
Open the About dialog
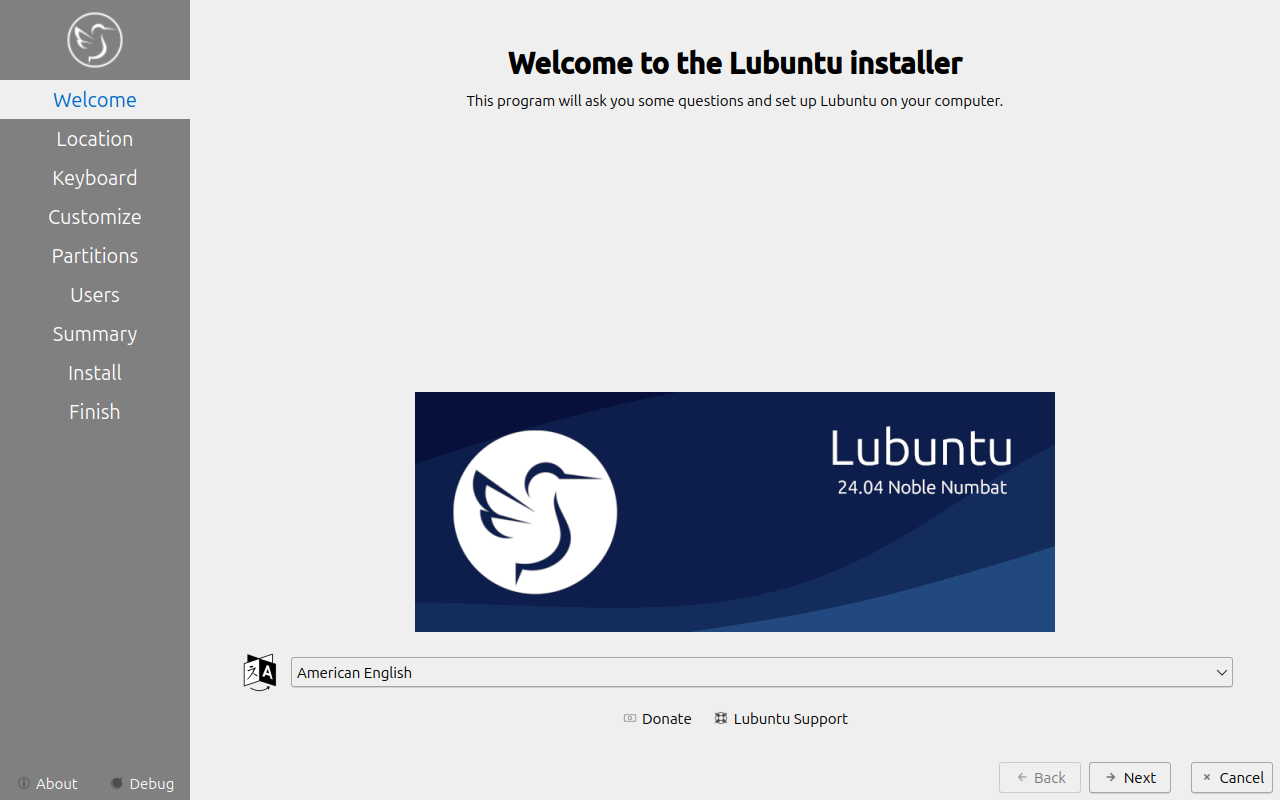[47, 784]
